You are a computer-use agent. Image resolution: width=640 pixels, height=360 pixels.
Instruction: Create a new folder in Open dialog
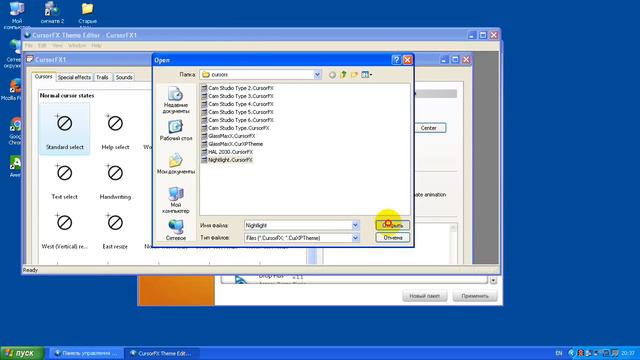point(354,75)
